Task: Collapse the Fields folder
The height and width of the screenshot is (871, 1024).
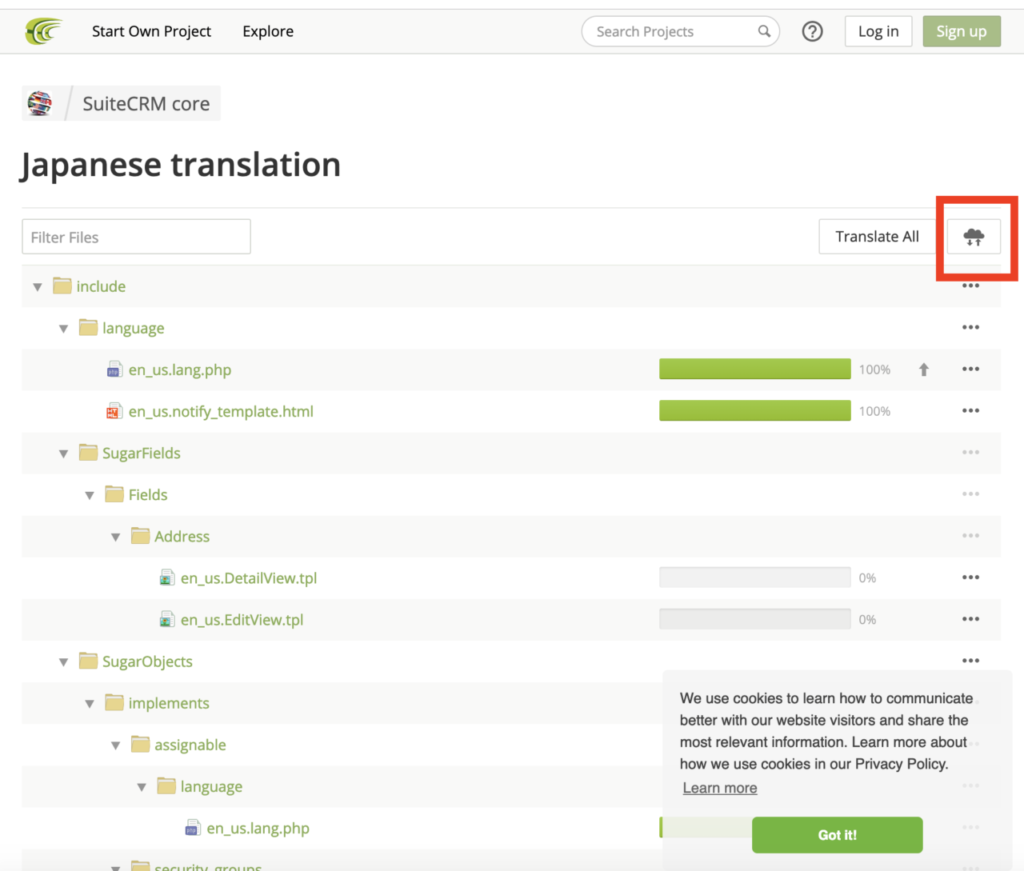Action: [x=90, y=496]
